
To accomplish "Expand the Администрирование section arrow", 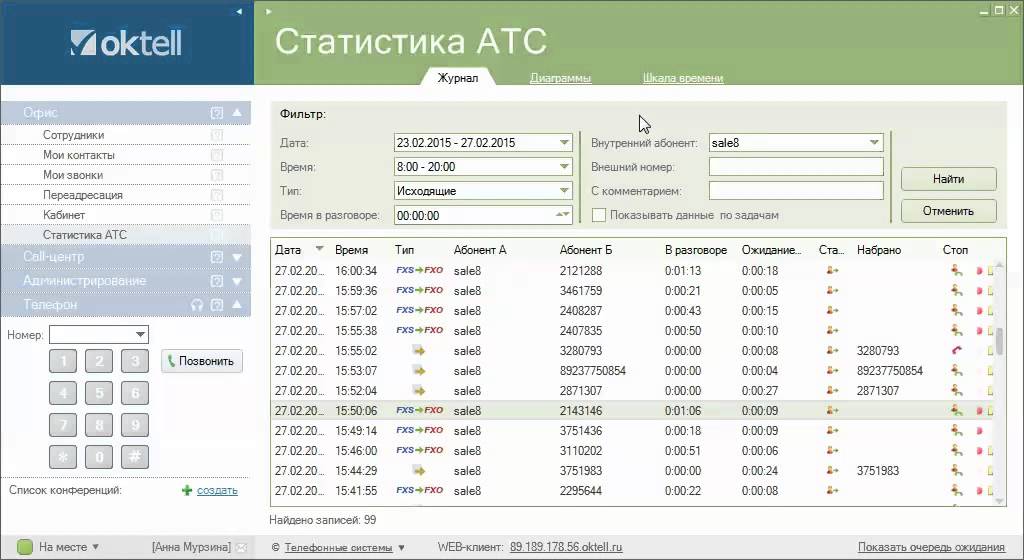I will (237, 281).
